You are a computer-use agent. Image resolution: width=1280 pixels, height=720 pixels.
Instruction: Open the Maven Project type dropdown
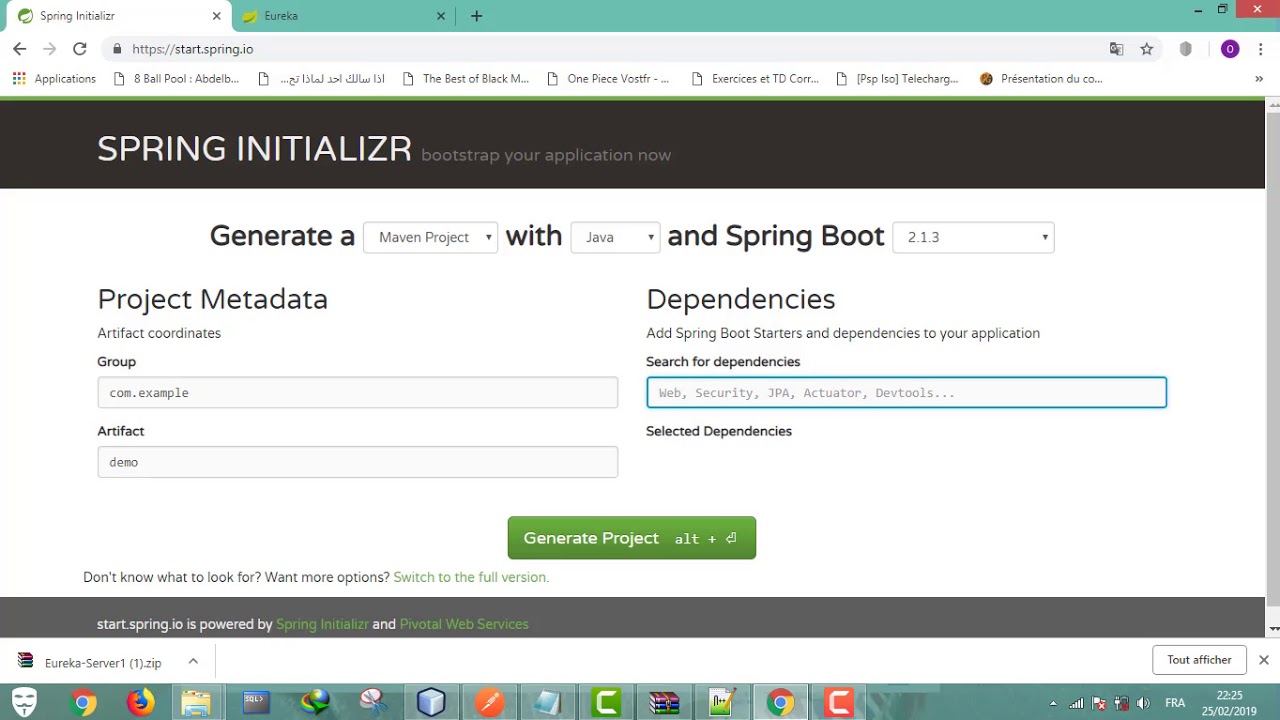tap(431, 237)
